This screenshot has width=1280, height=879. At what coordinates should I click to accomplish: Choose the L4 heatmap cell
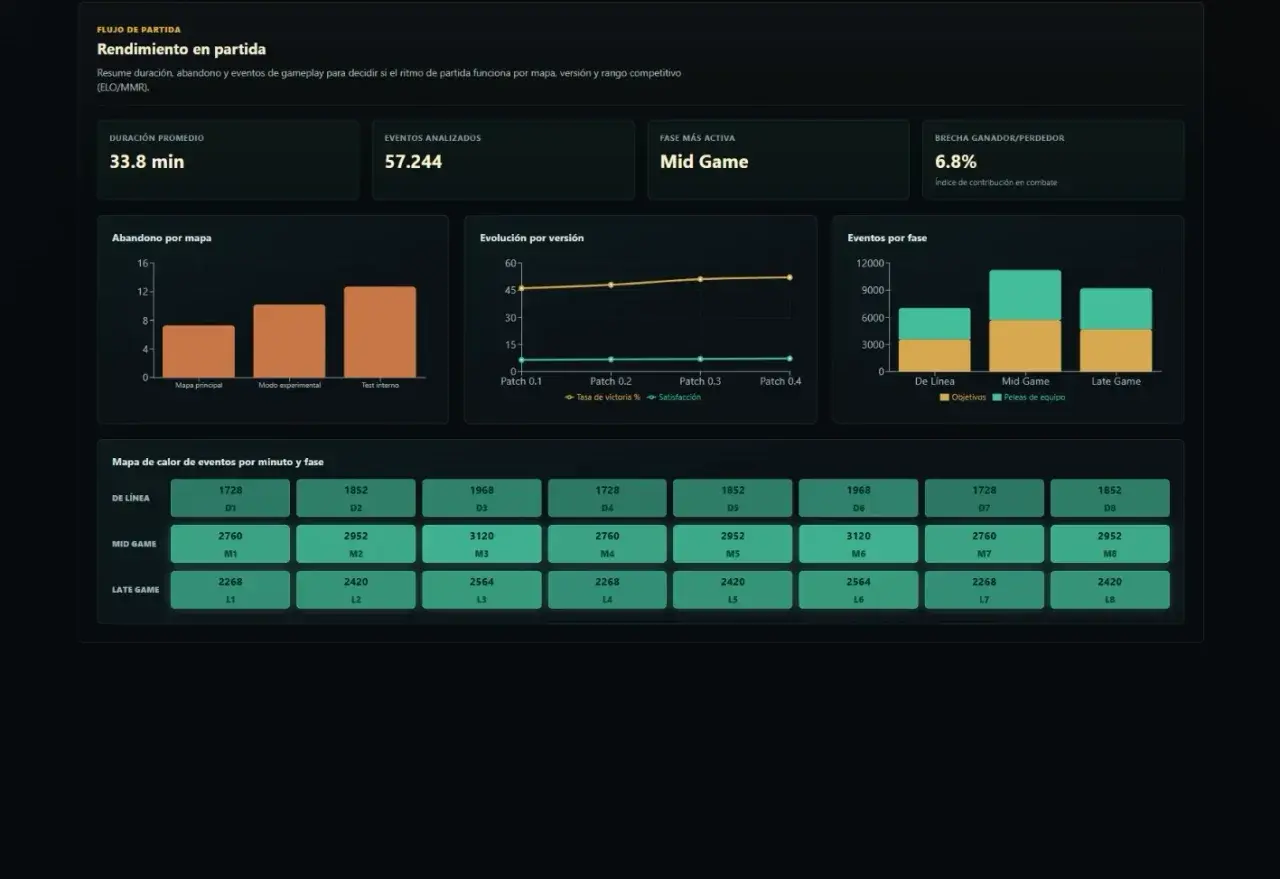click(607, 590)
